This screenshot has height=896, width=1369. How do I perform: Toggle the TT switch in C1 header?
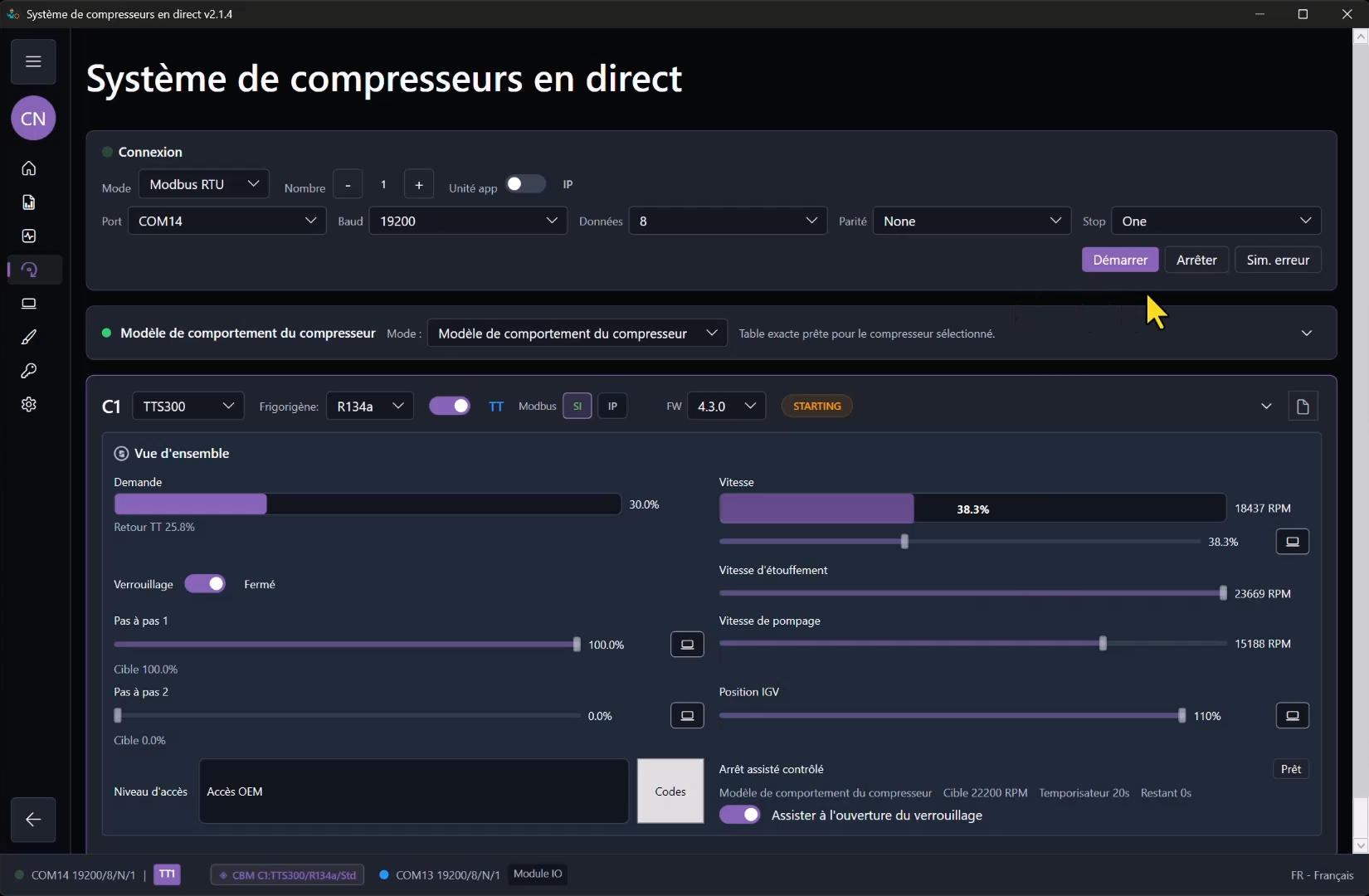450,406
